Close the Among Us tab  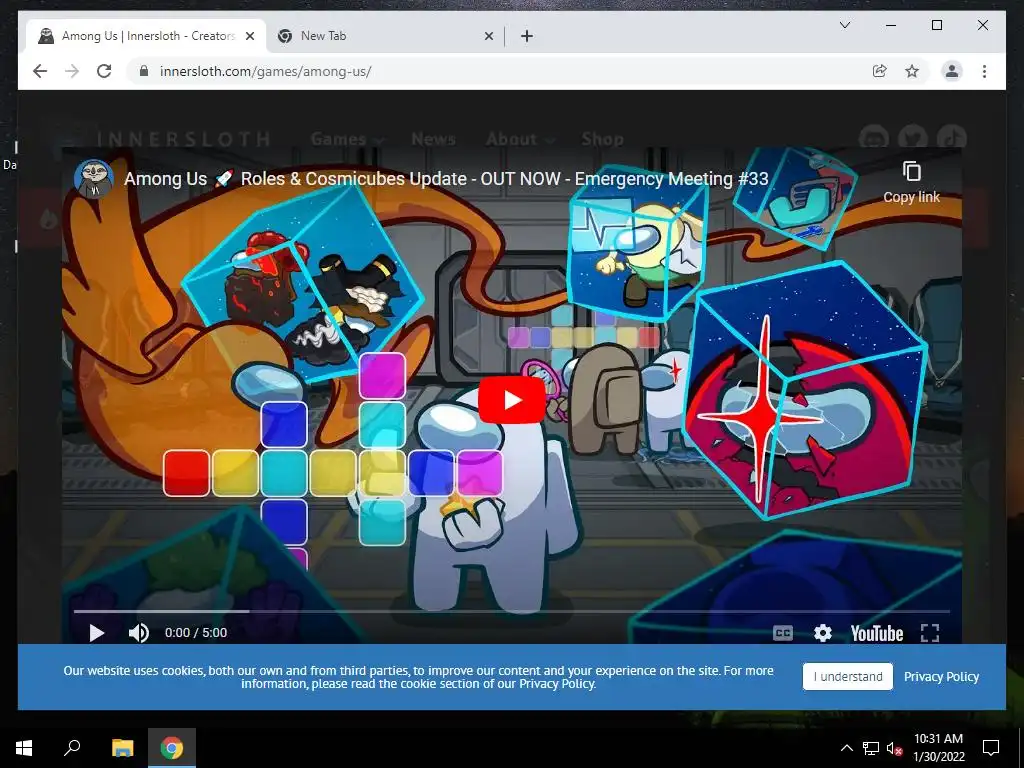point(249,36)
